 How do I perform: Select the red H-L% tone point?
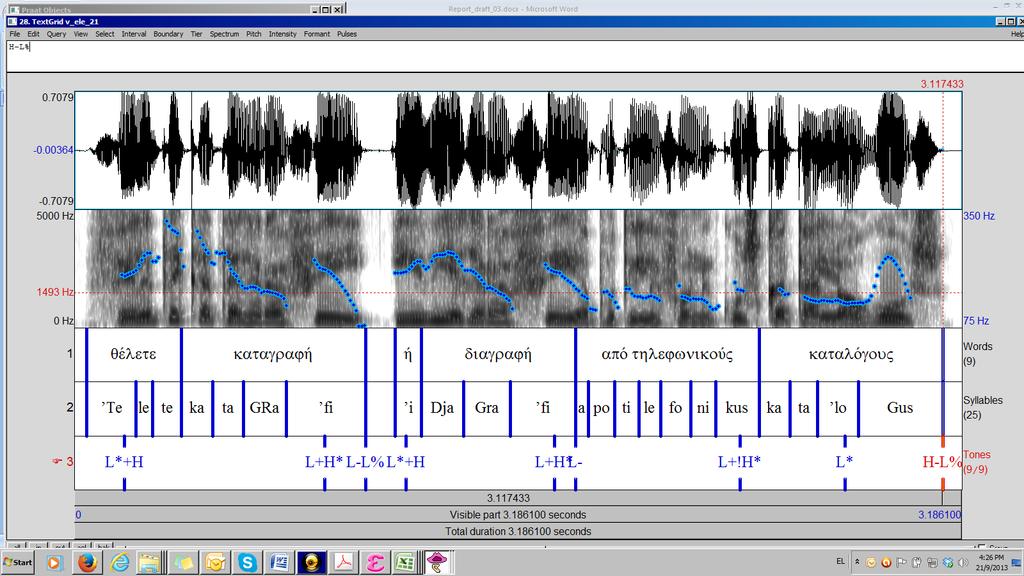[942, 462]
